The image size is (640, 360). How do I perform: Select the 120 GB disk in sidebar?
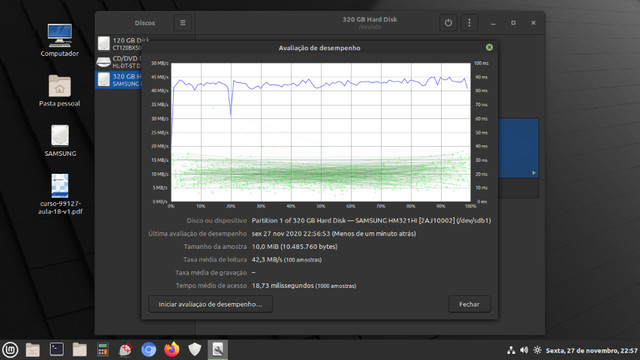click(x=118, y=44)
